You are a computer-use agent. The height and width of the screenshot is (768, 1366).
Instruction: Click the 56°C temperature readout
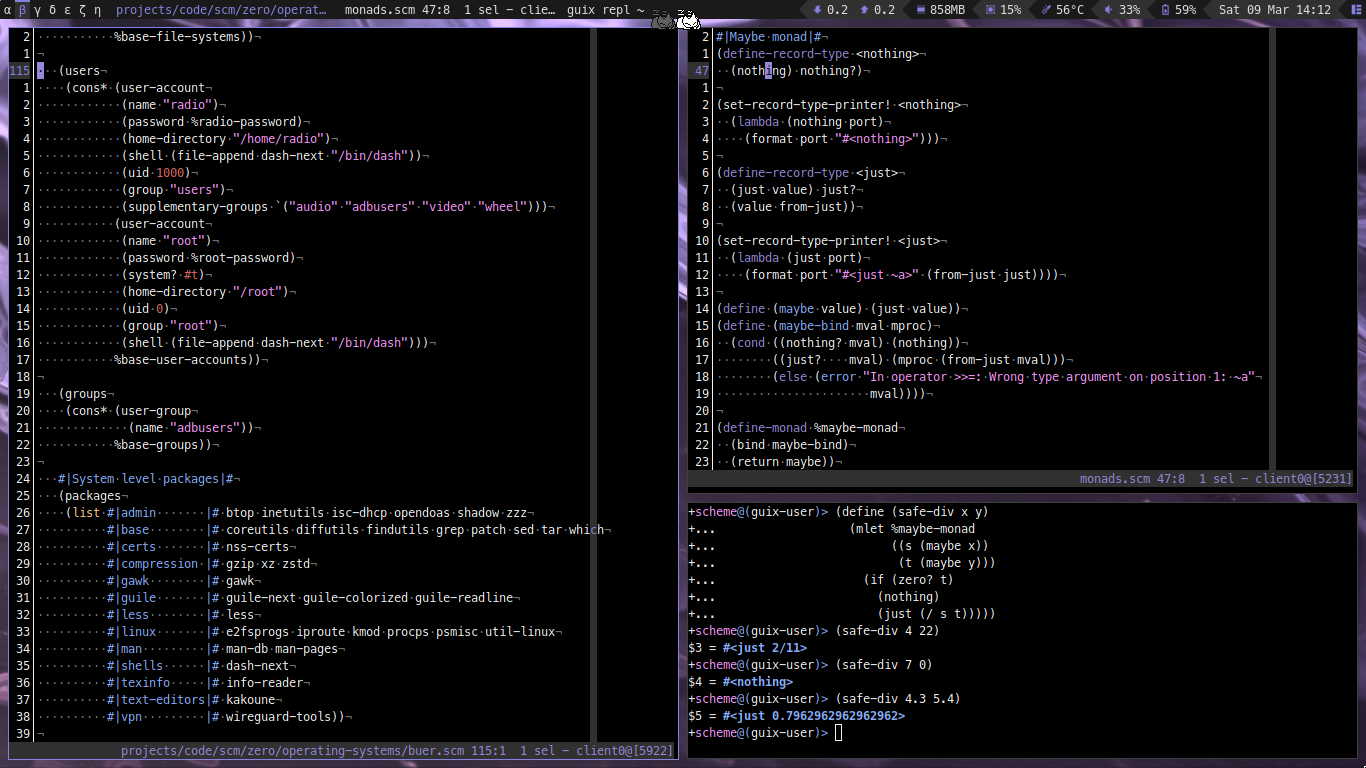coord(1070,10)
